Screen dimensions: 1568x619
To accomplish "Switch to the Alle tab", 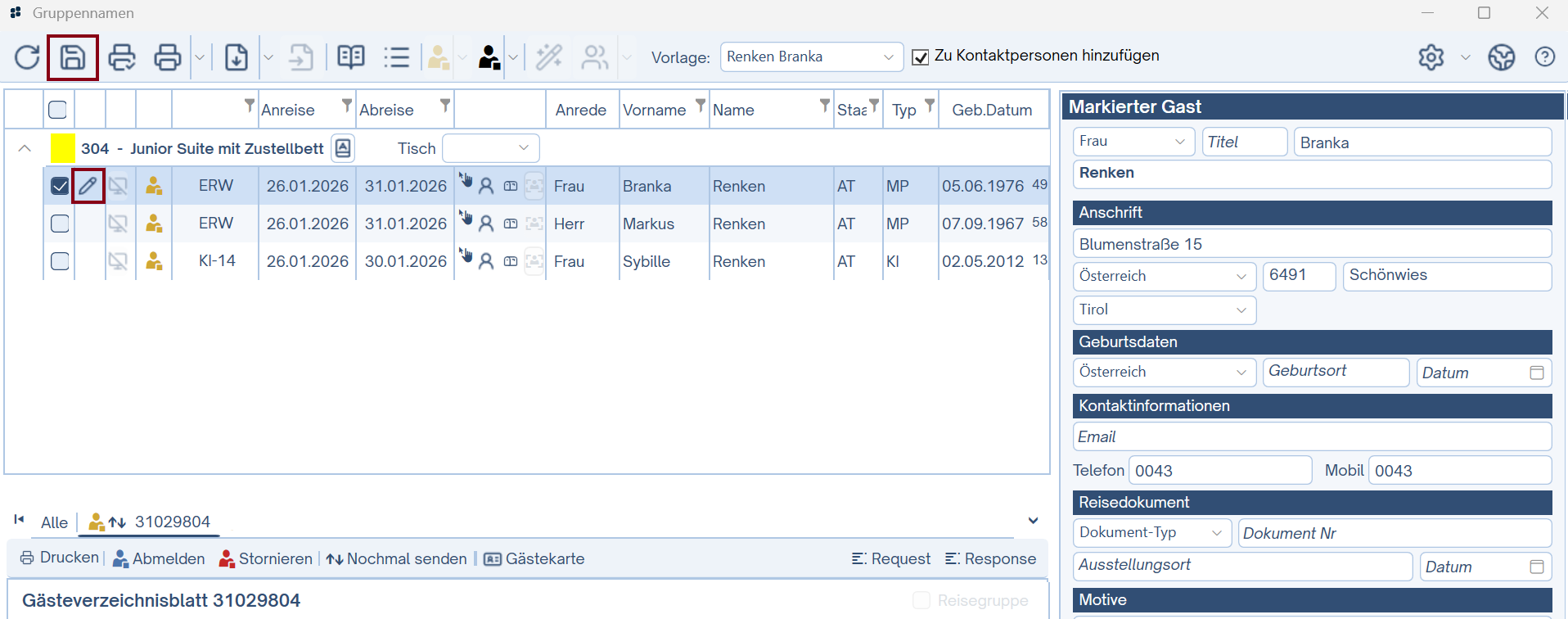I will (x=54, y=522).
